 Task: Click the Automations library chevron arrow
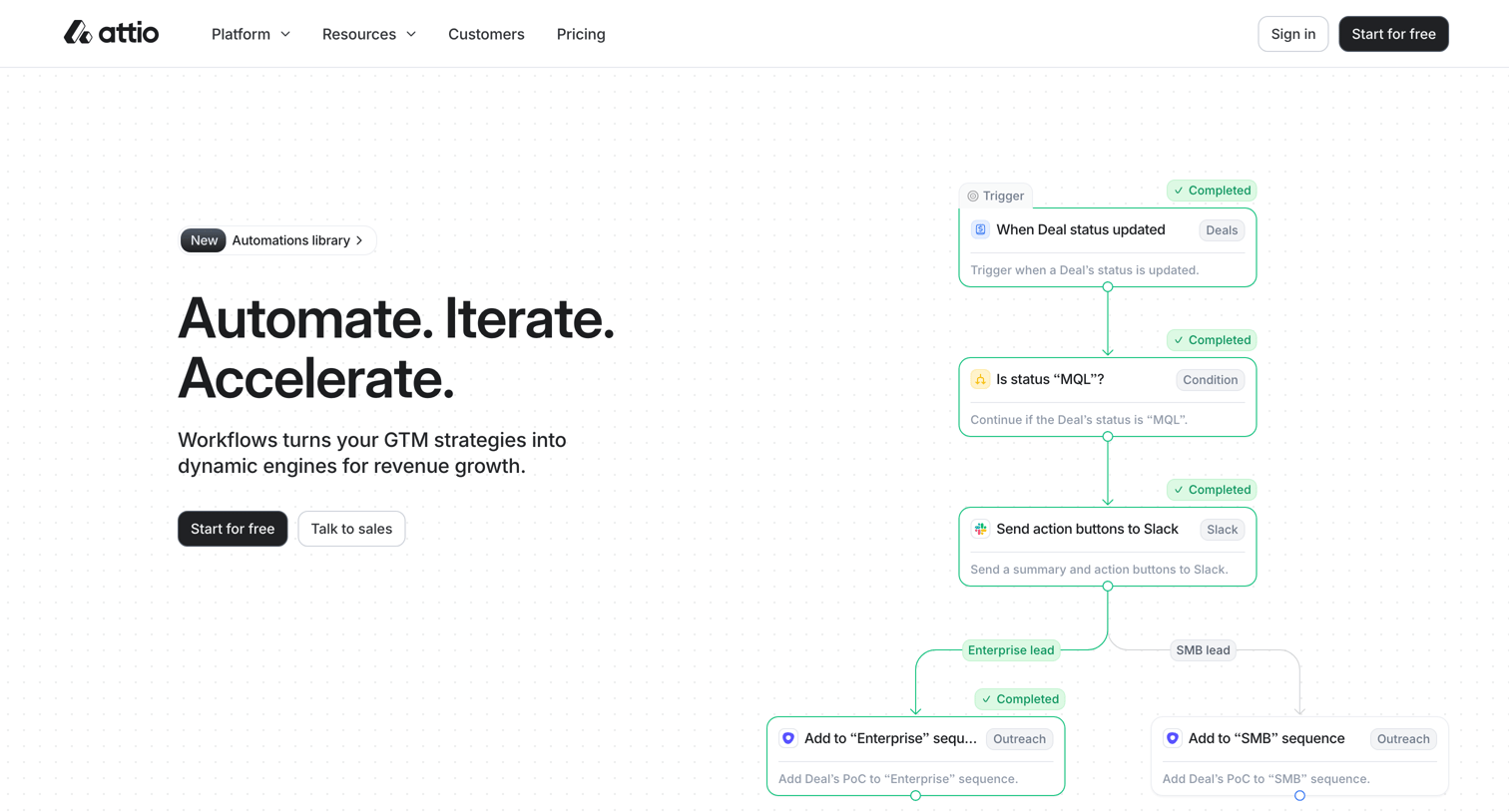pyautogui.click(x=359, y=240)
